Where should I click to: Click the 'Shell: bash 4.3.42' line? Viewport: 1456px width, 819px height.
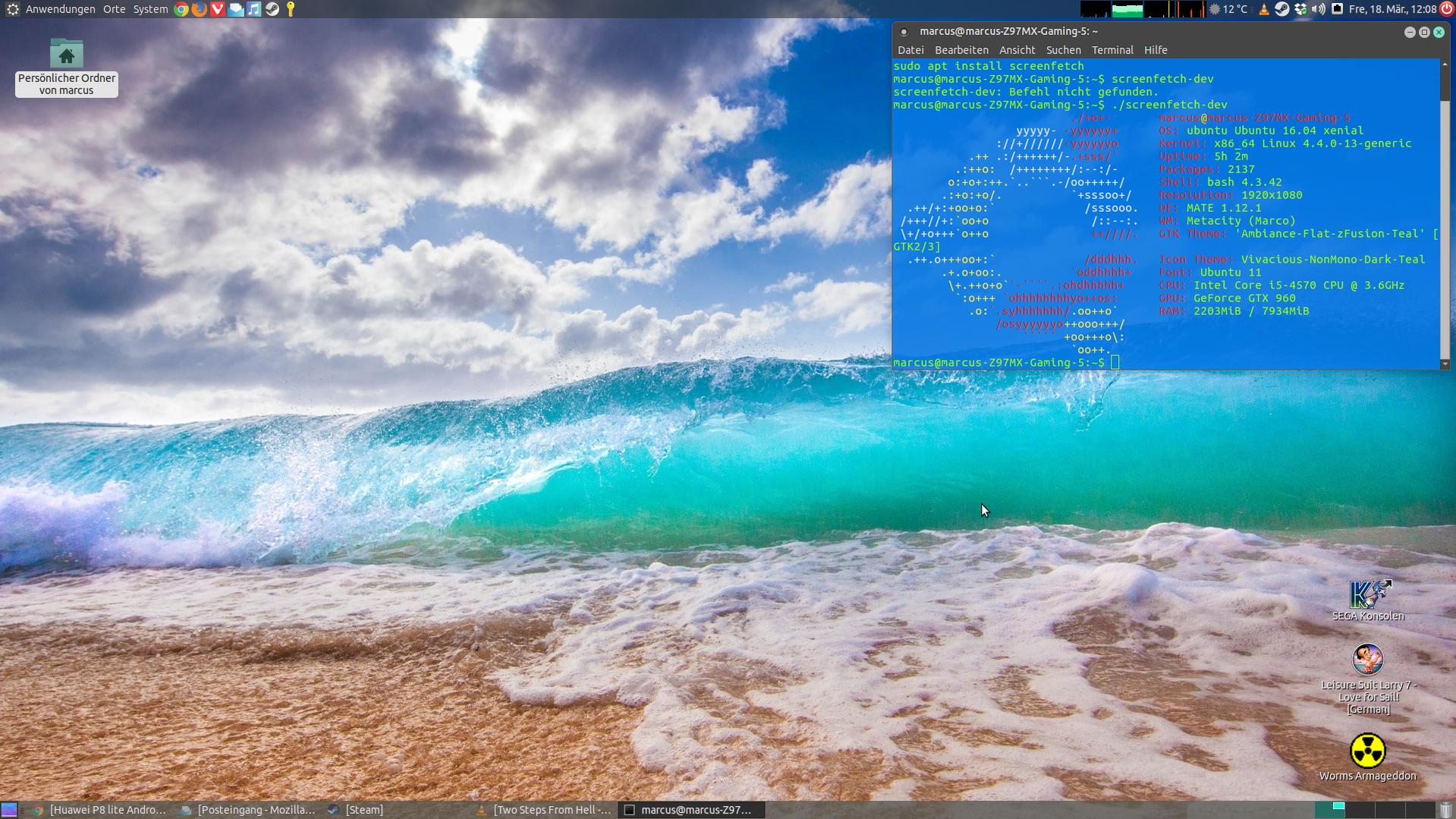tap(1220, 182)
